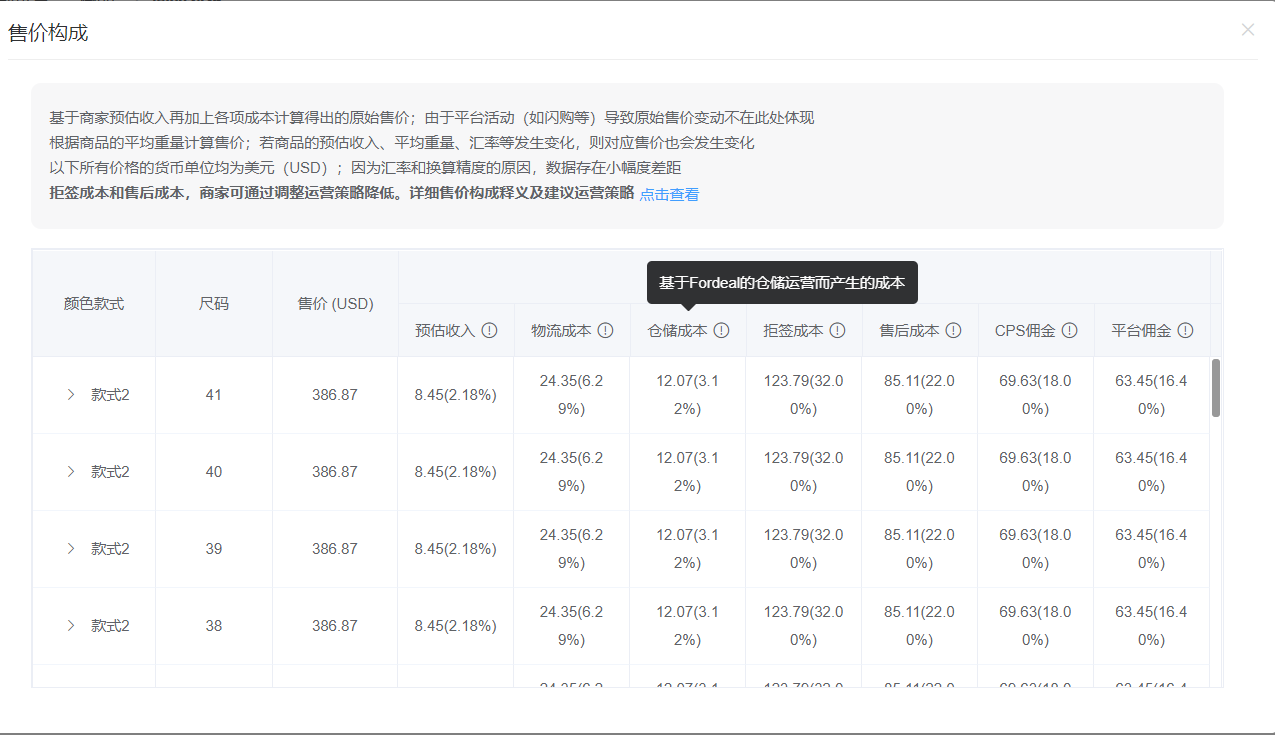Expand the 款式2 row for size 41
Screen dimensions: 1275x735
coord(70,394)
